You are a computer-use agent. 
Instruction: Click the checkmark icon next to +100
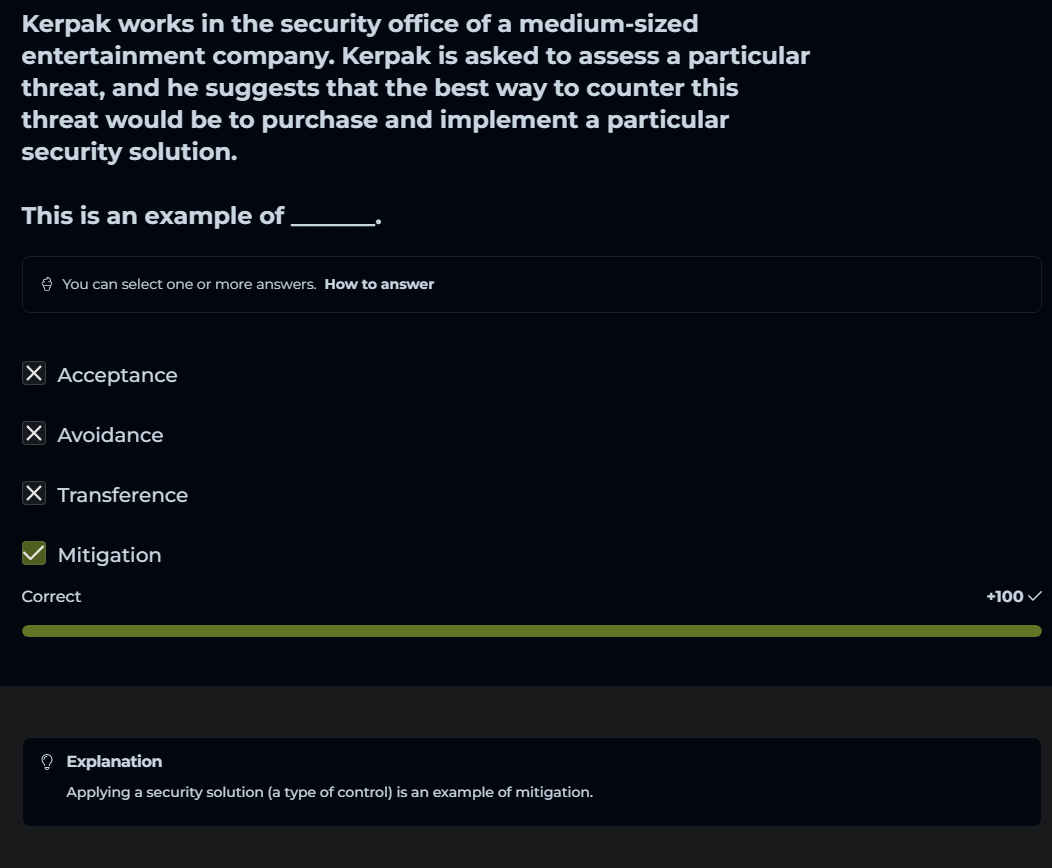1035,597
